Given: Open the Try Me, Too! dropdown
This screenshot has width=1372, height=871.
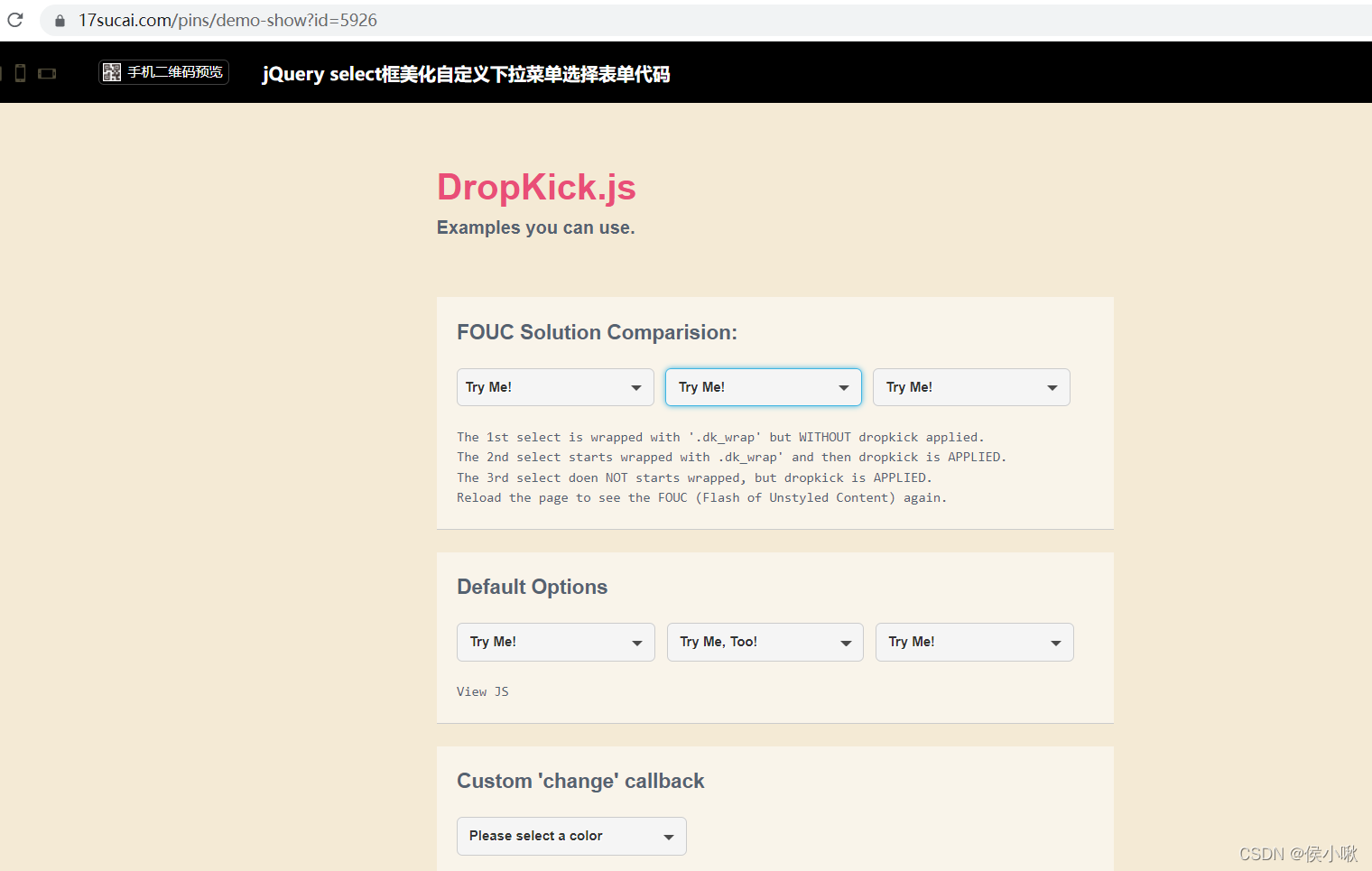Looking at the screenshot, I should [x=765, y=642].
